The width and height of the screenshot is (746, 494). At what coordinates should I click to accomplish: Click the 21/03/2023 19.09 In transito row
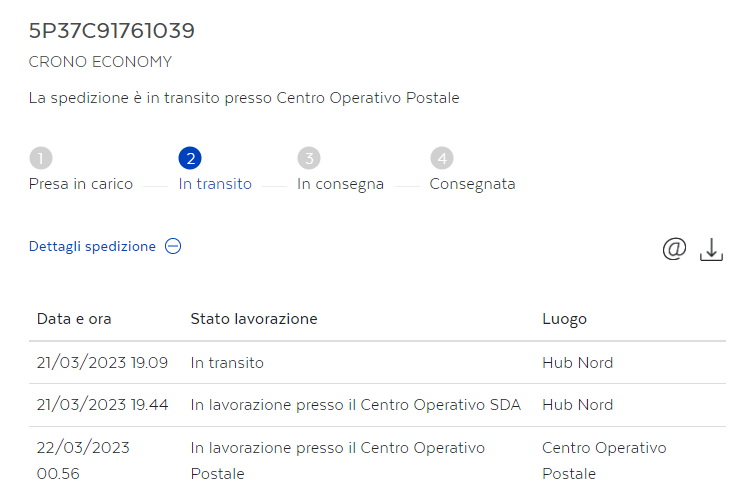point(227,362)
